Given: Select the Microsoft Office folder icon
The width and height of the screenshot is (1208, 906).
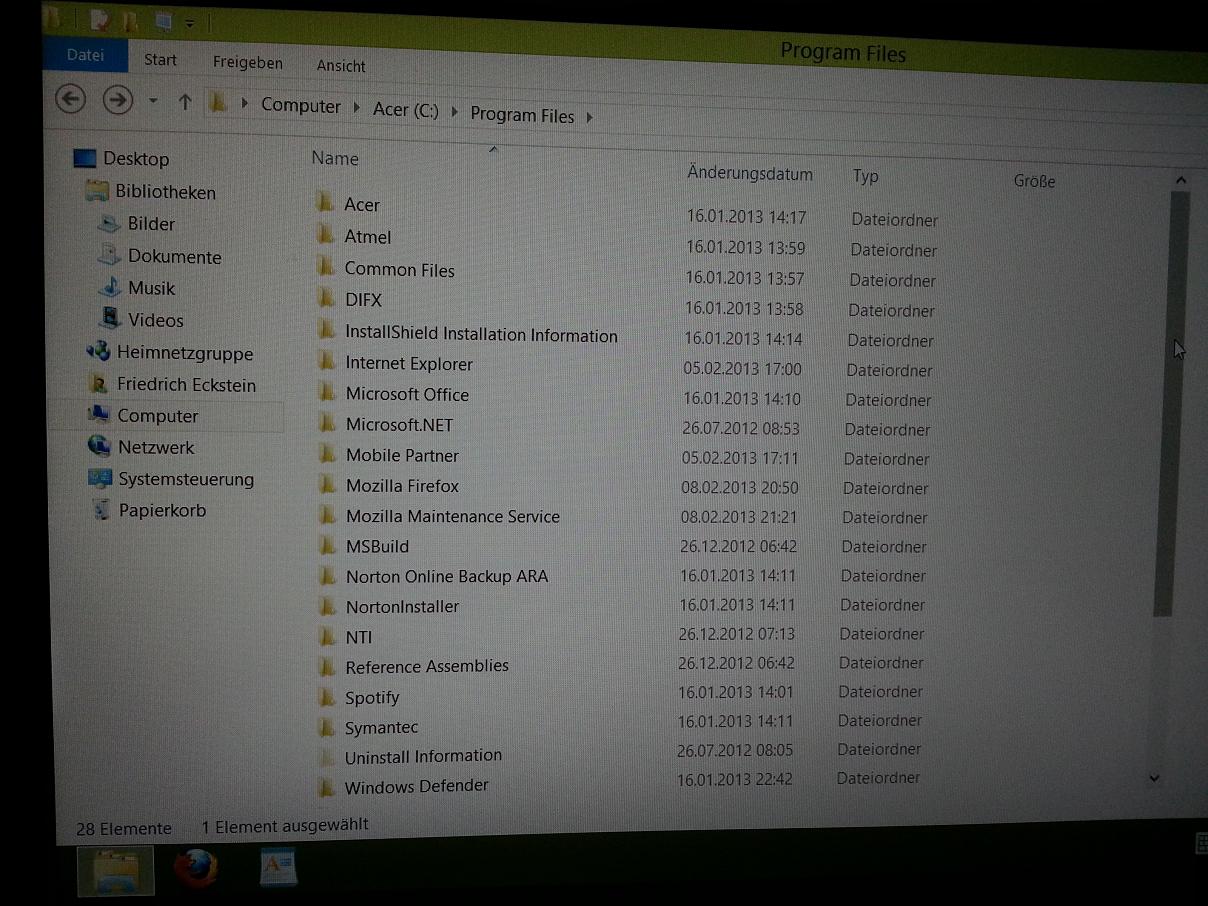Looking at the screenshot, I should [327, 392].
